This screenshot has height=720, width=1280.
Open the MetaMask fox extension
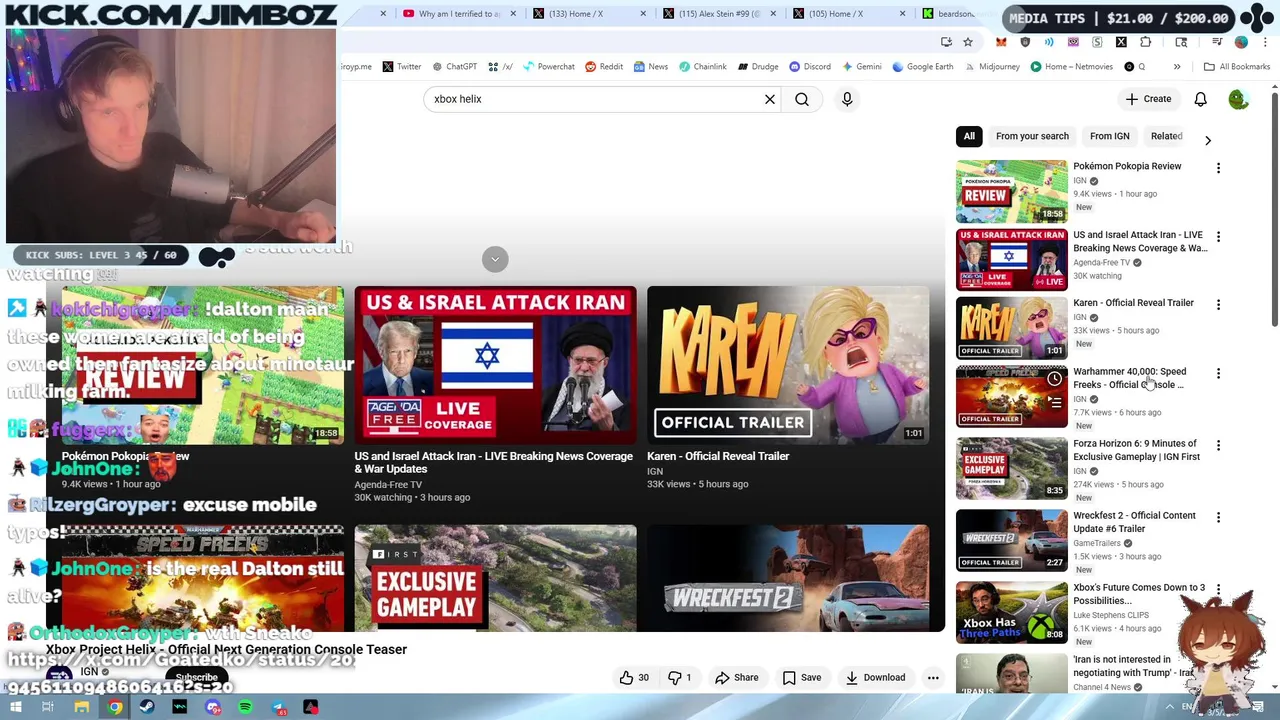(x=1001, y=42)
